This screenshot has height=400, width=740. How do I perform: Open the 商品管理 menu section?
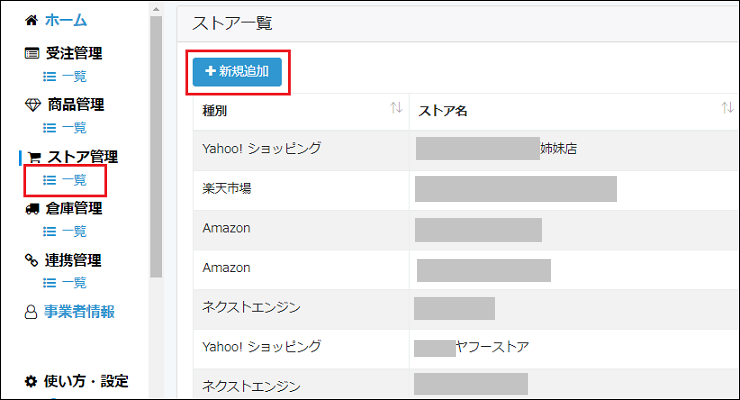tap(75, 106)
